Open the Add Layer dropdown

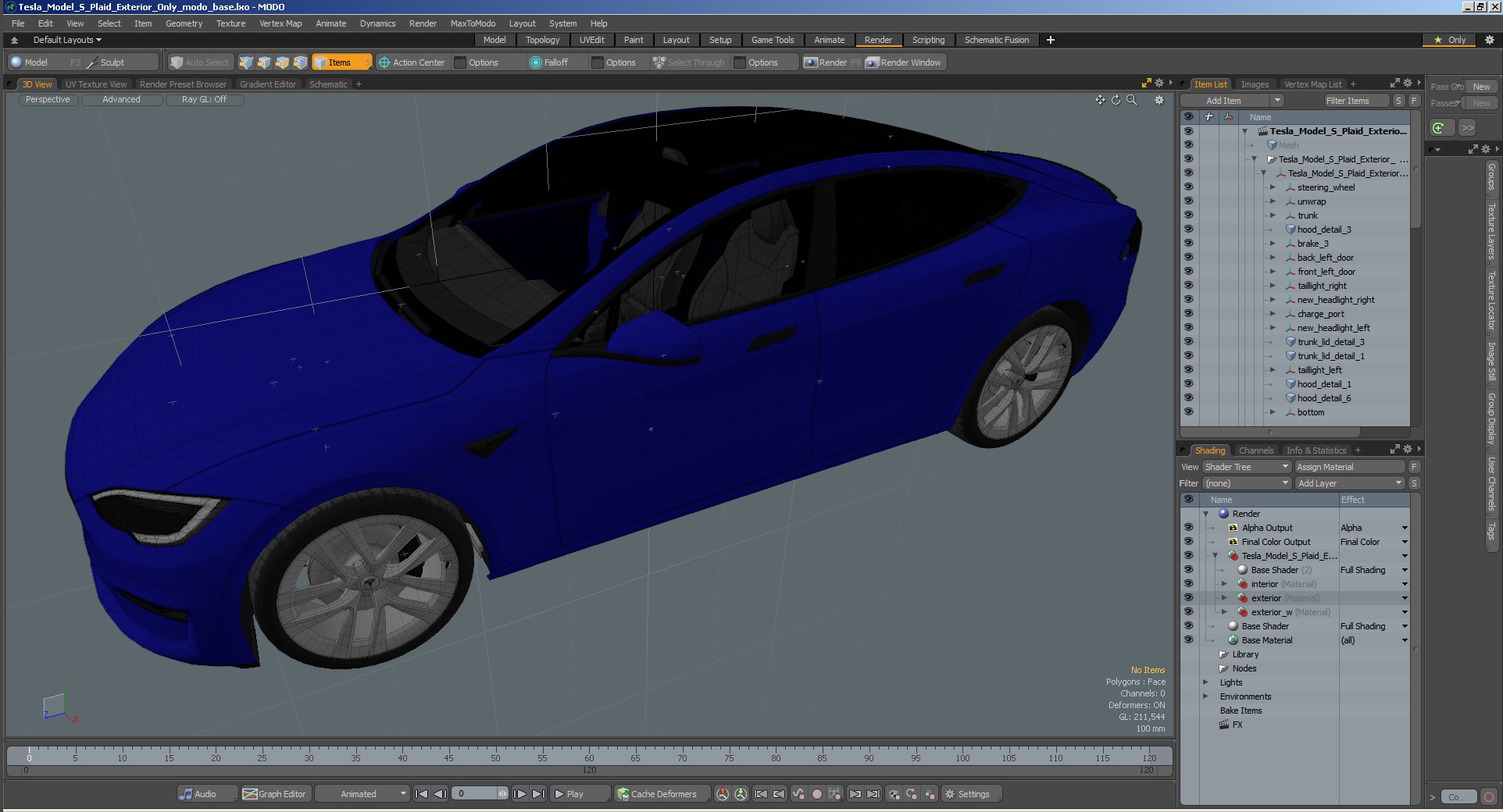tap(1350, 483)
